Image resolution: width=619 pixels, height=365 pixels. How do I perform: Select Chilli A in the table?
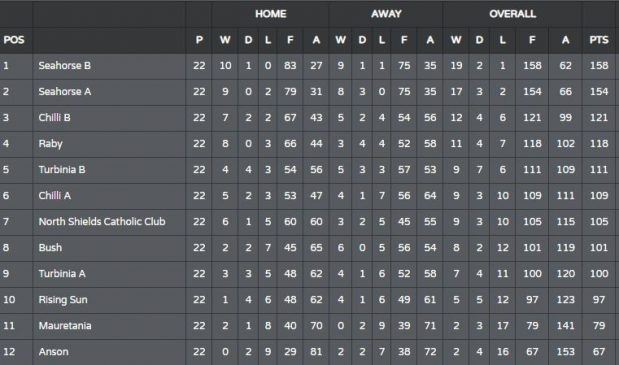(54, 196)
